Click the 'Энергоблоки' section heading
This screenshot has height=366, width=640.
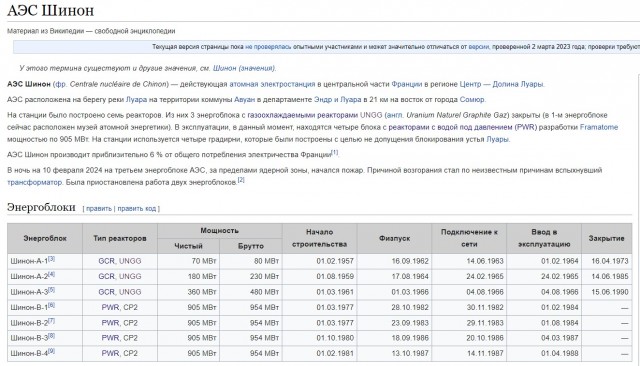41,207
